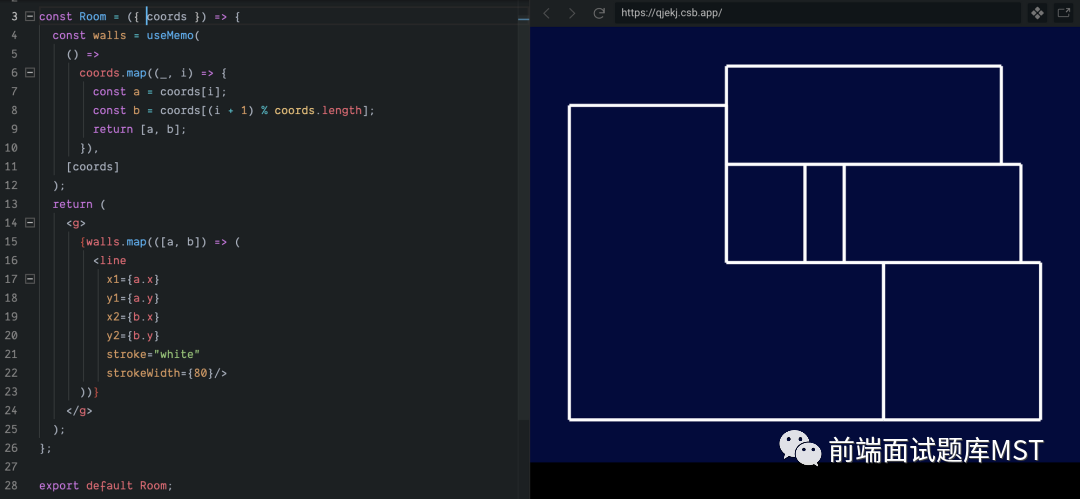
Task: Click the stroke="white" attribute
Action: point(153,354)
